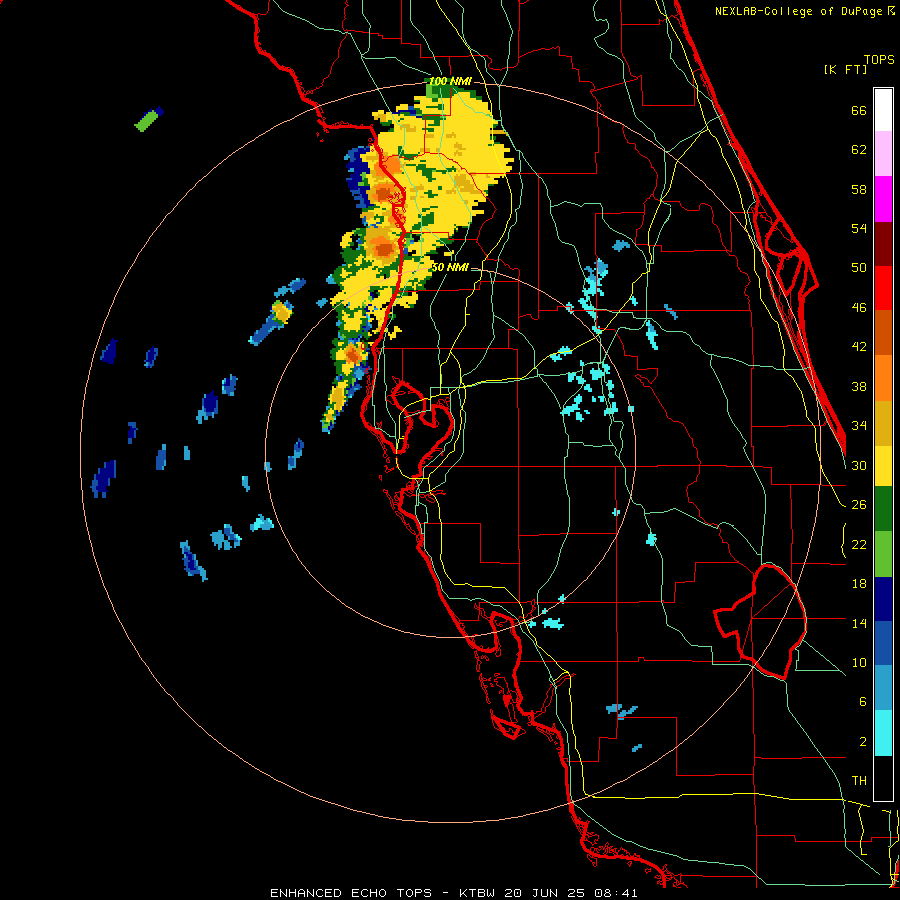Select the bright orange legend swatch

click(x=883, y=377)
